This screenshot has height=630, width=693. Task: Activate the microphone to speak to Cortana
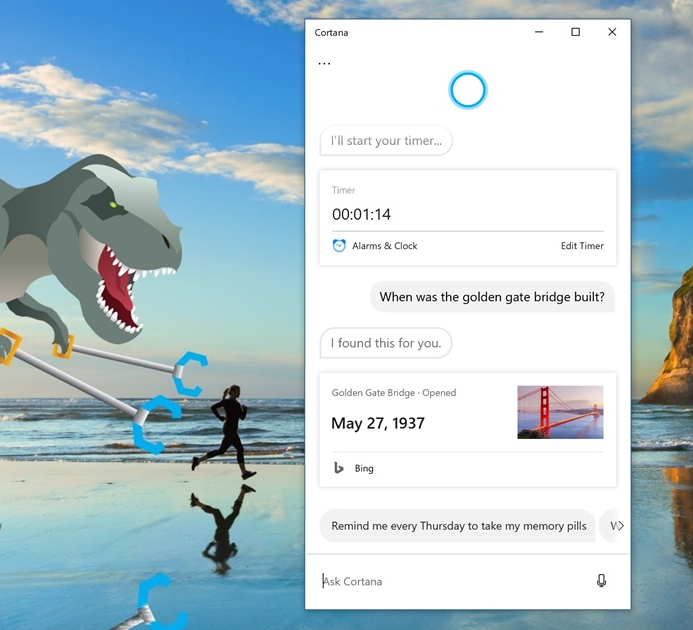point(601,581)
